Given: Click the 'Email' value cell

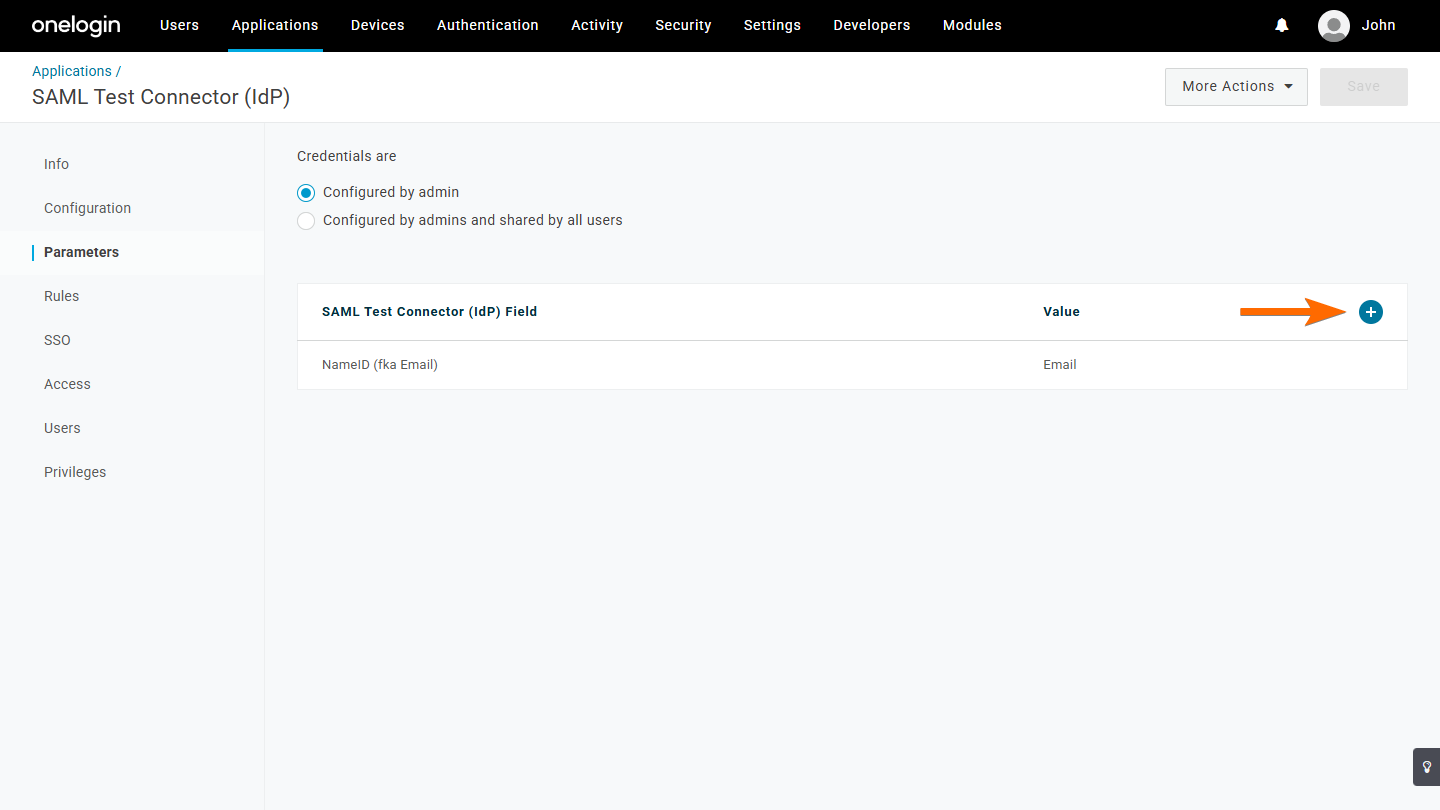Looking at the screenshot, I should pyautogui.click(x=1060, y=365).
